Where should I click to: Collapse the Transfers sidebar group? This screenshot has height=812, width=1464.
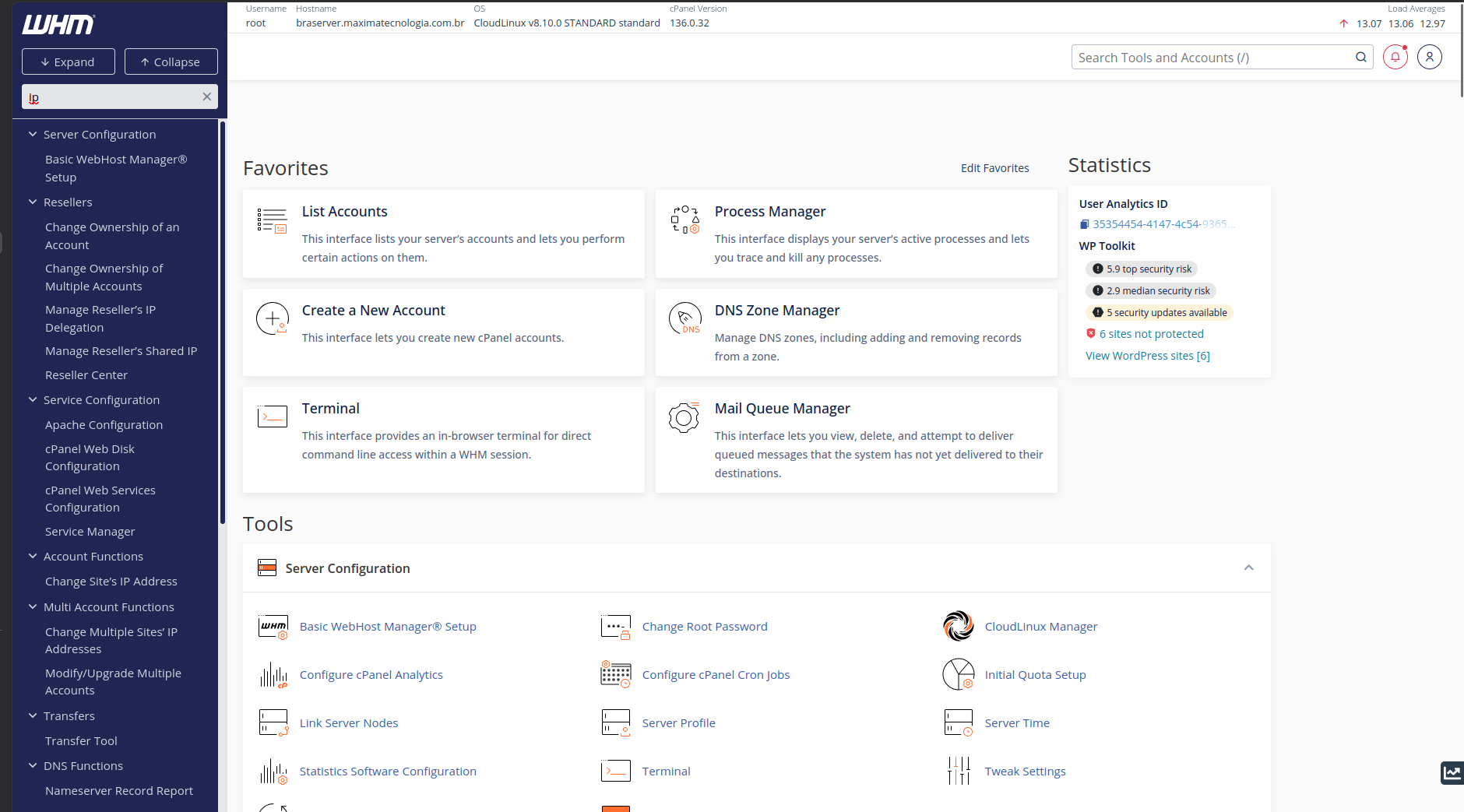pyautogui.click(x=33, y=715)
